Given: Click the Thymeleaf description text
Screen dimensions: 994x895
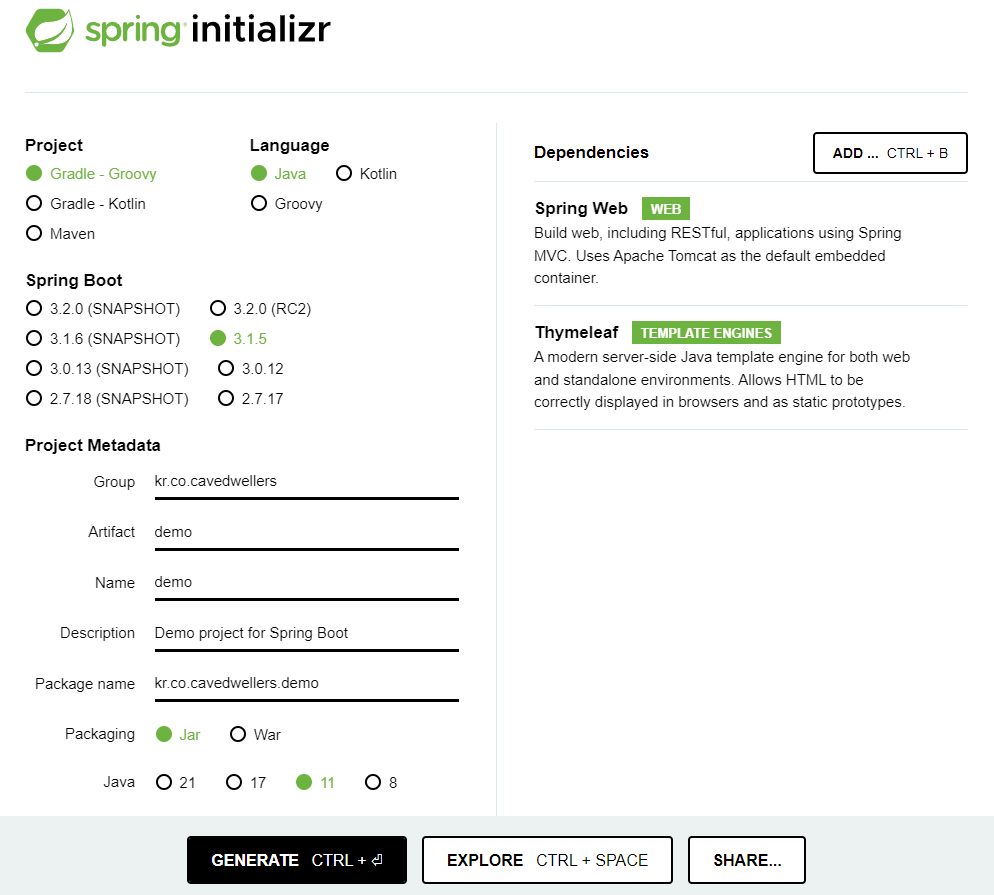Looking at the screenshot, I should pos(721,380).
